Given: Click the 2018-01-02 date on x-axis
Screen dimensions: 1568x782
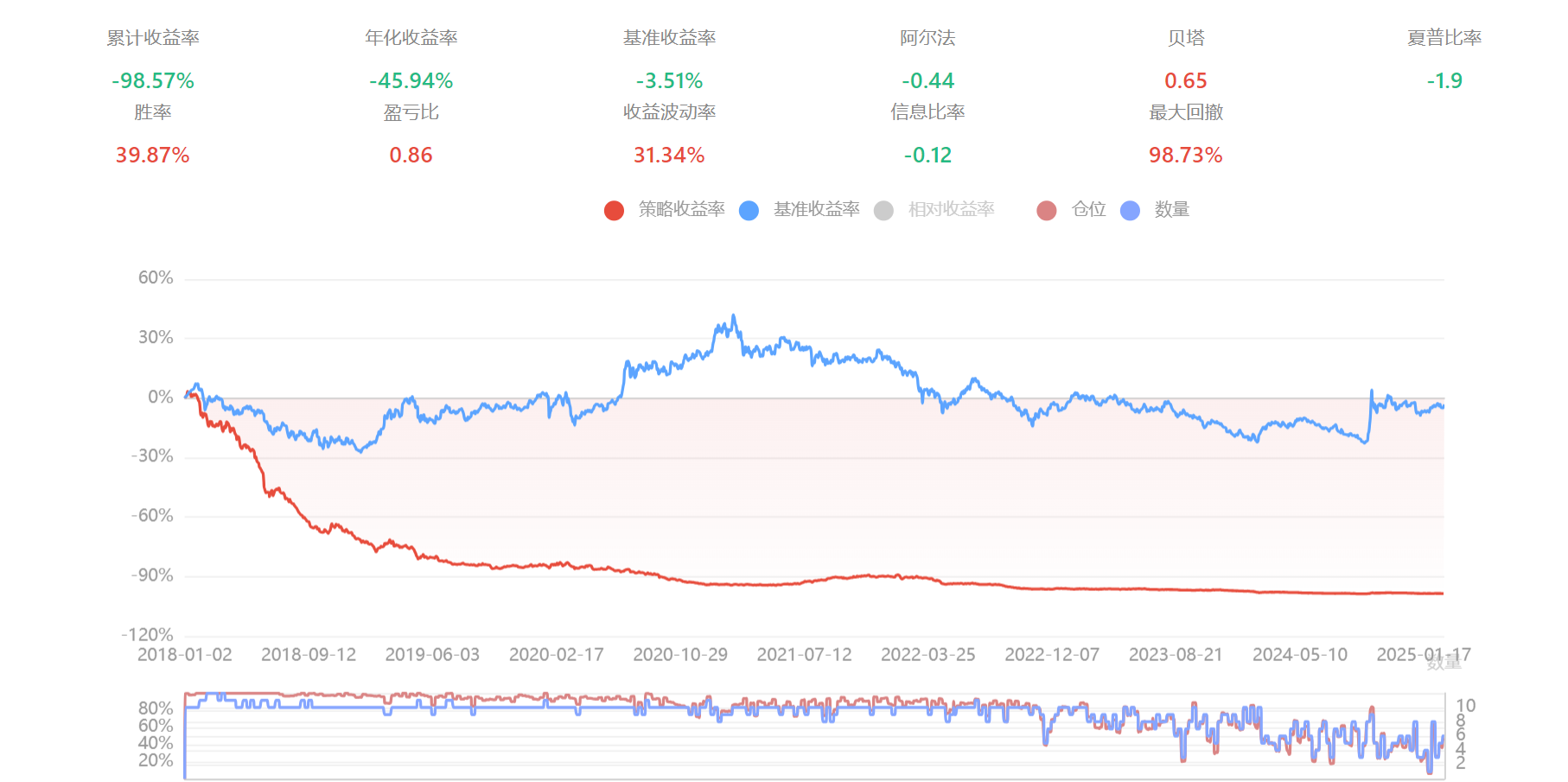Looking at the screenshot, I should click(185, 655).
